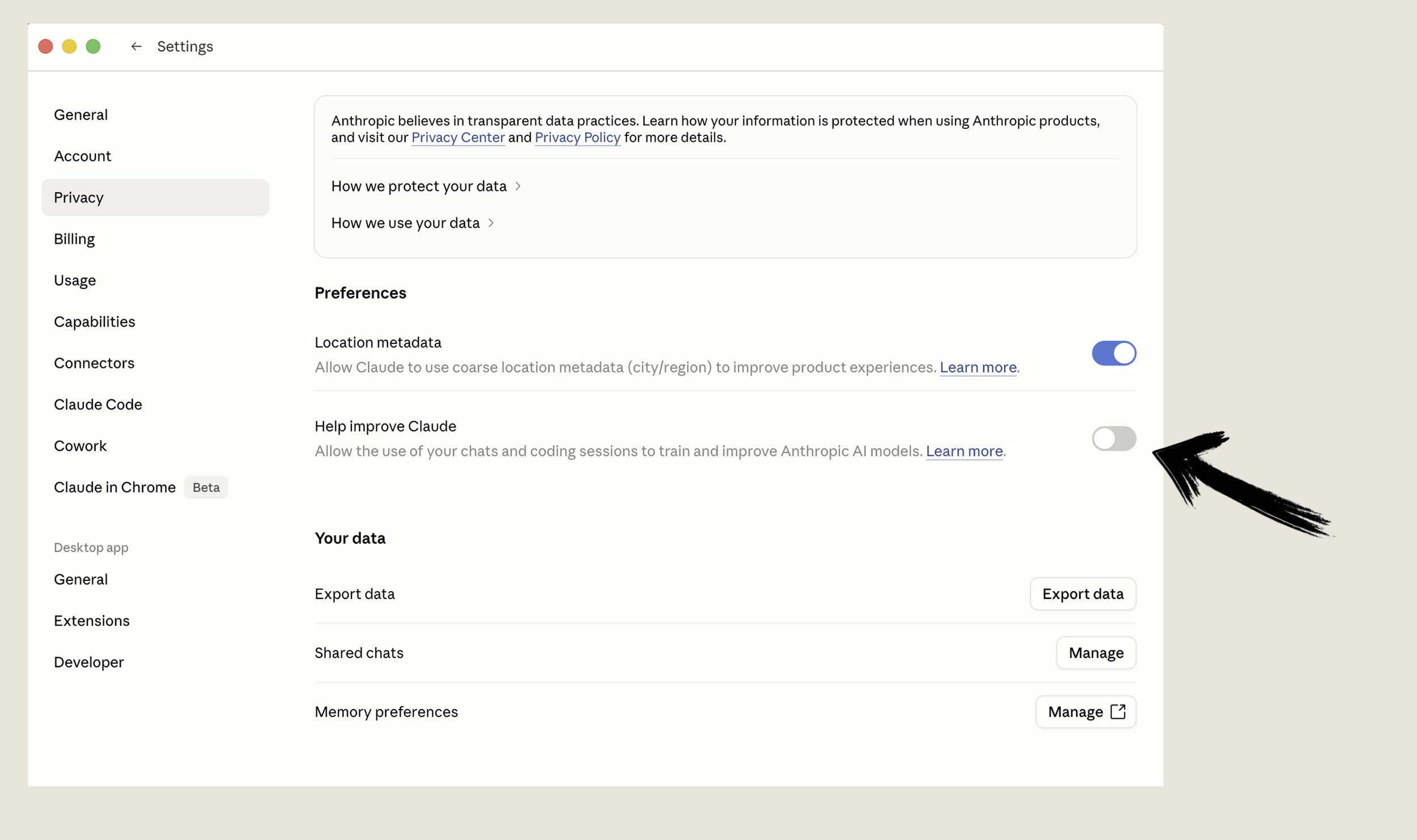Click Manage for Memory preferences
1417x840 pixels.
click(1085, 711)
